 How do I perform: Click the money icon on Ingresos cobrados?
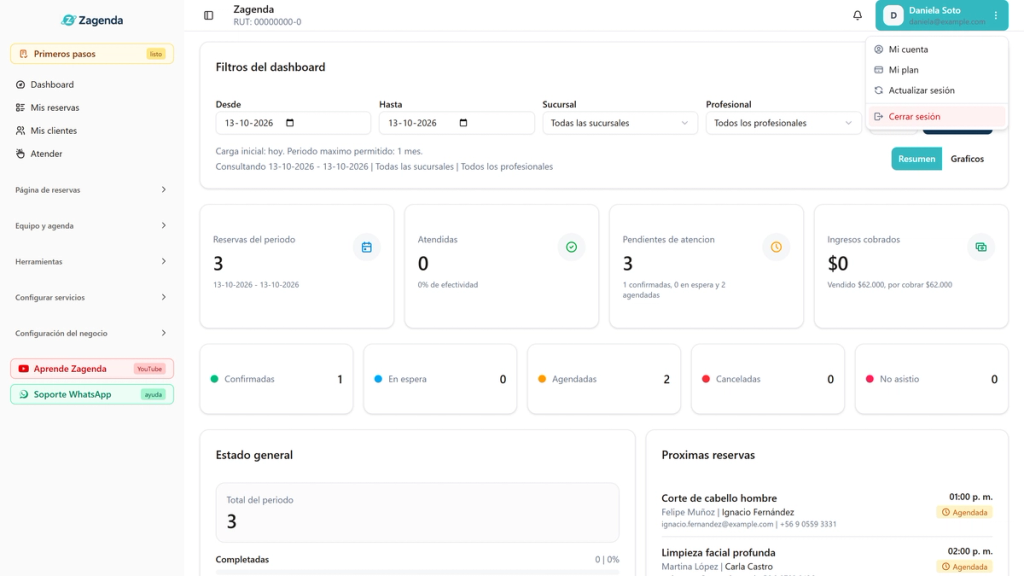981,247
